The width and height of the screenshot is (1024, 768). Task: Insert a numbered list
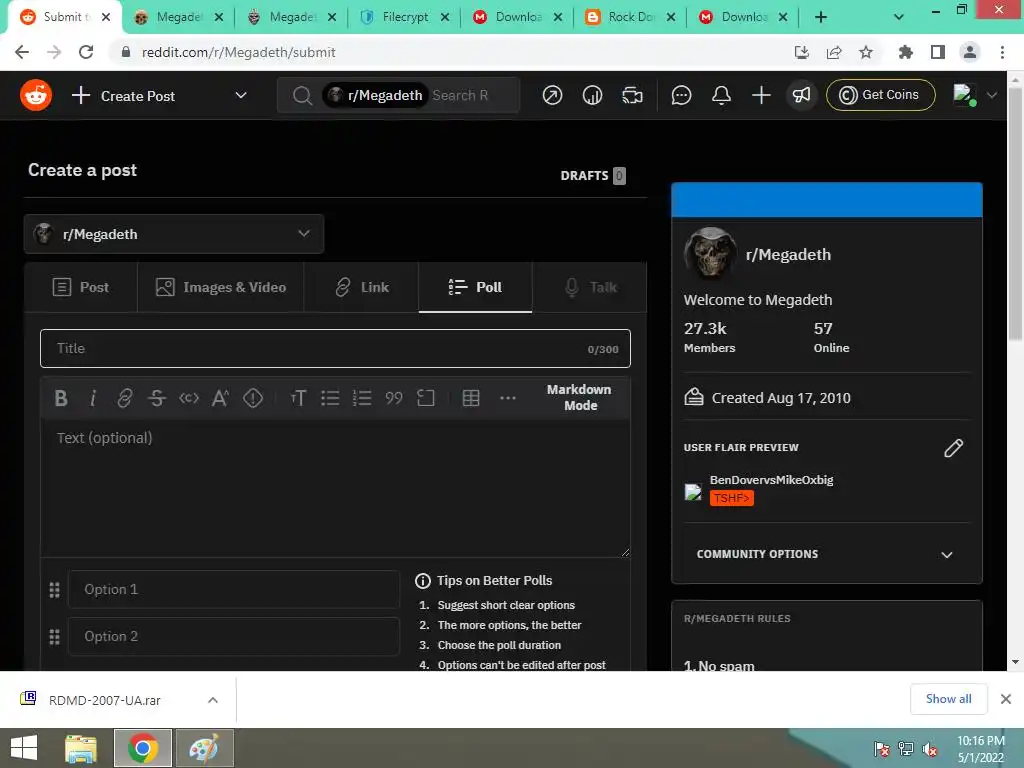click(362, 398)
